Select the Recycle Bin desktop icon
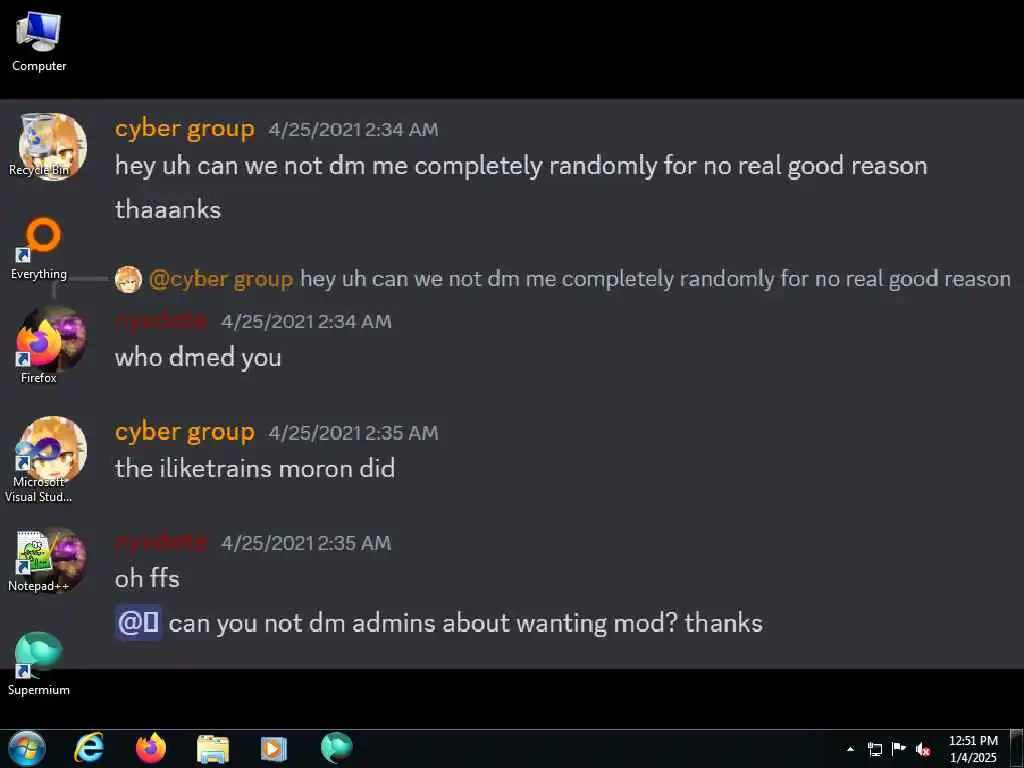Image resolution: width=1024 pixels, height=768 pixels. tap(39, 146)
